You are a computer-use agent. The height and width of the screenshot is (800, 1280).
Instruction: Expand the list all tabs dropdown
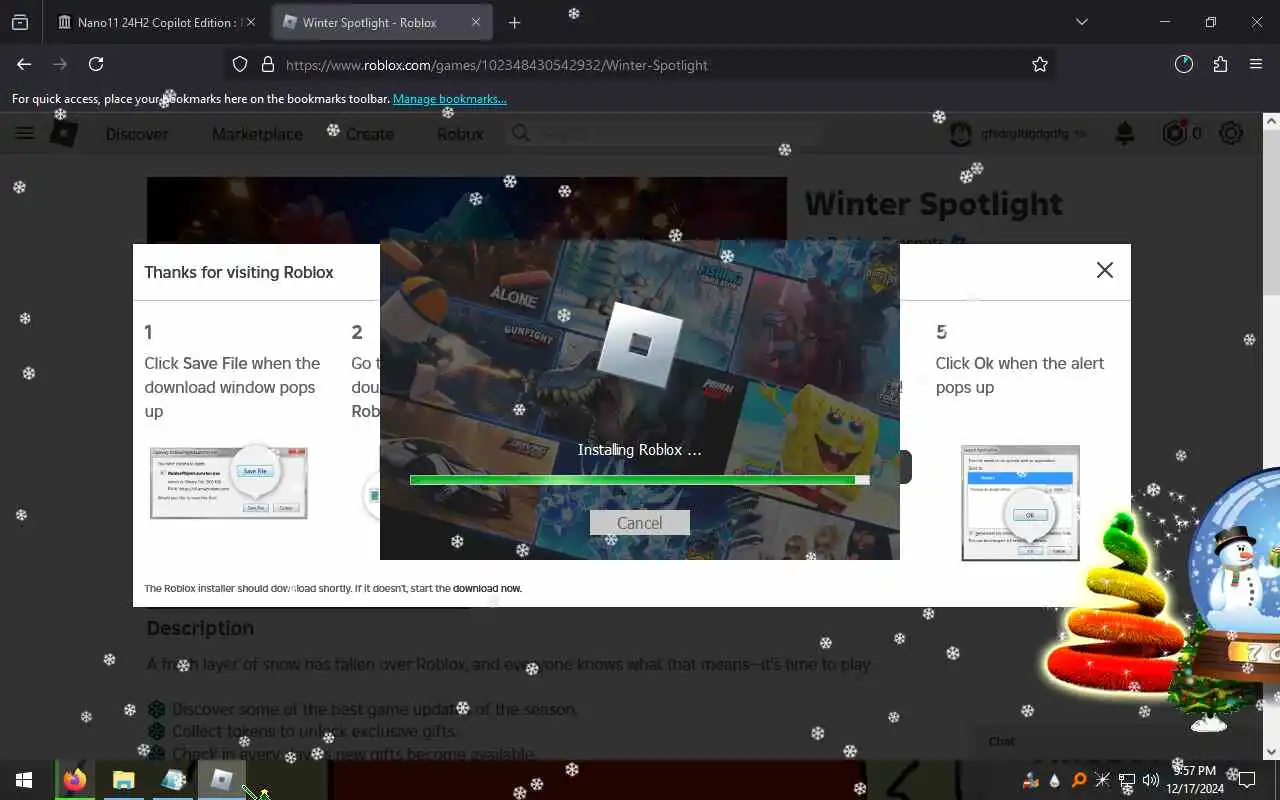coord(1081,22)
